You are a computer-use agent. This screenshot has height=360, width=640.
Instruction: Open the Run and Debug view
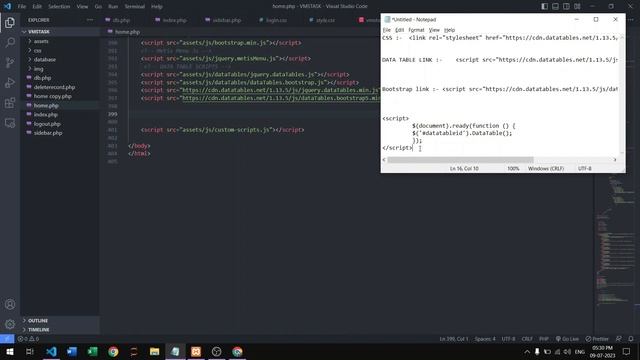pos(10,82)
